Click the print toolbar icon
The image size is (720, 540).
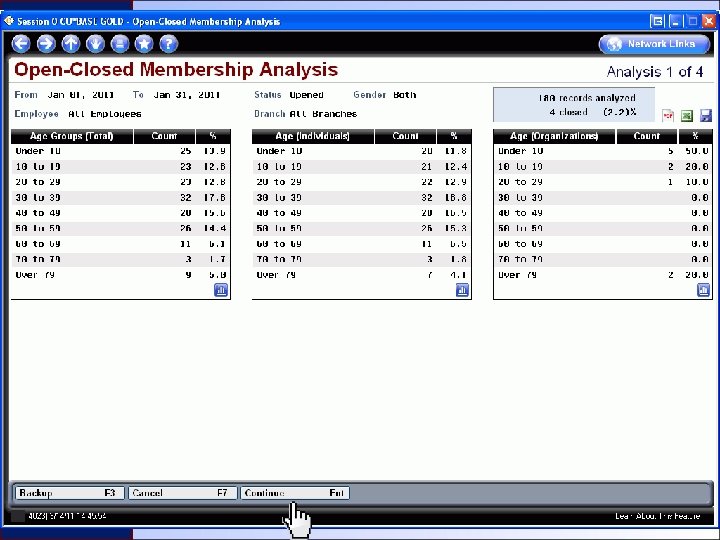[x=120, y=44]
